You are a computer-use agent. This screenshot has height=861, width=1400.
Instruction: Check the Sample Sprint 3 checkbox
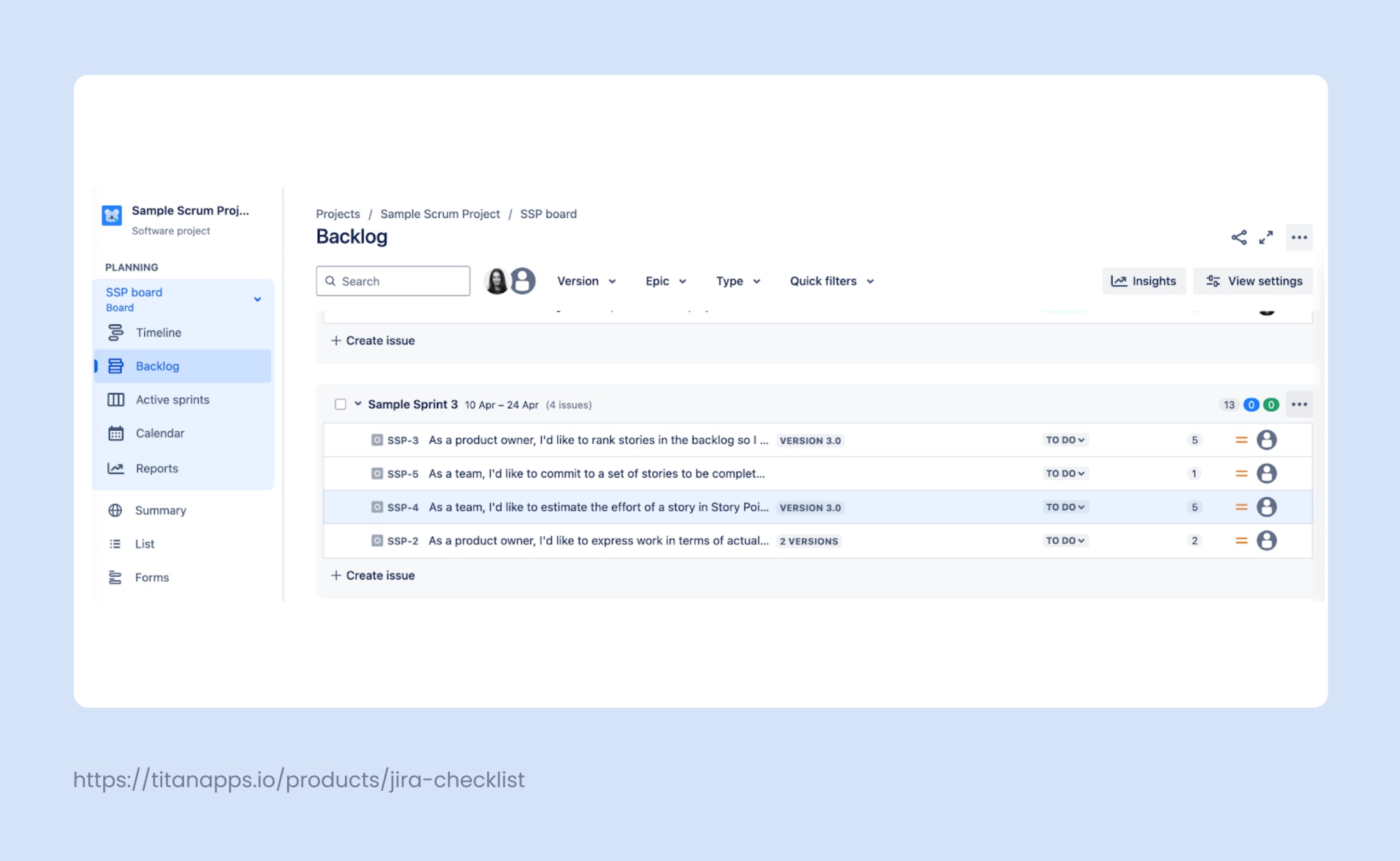340,404
